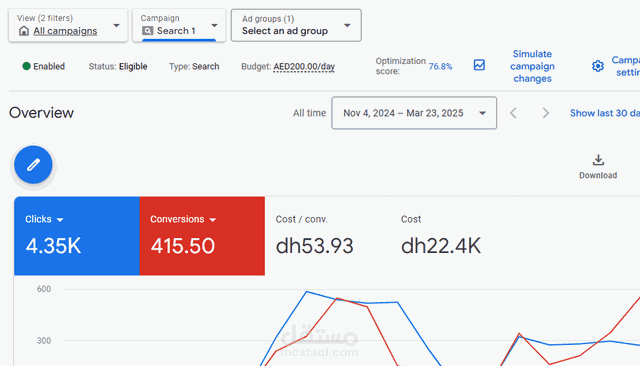Click the Type: Search text
Viewport: 640px width, 366px height.
194,67
